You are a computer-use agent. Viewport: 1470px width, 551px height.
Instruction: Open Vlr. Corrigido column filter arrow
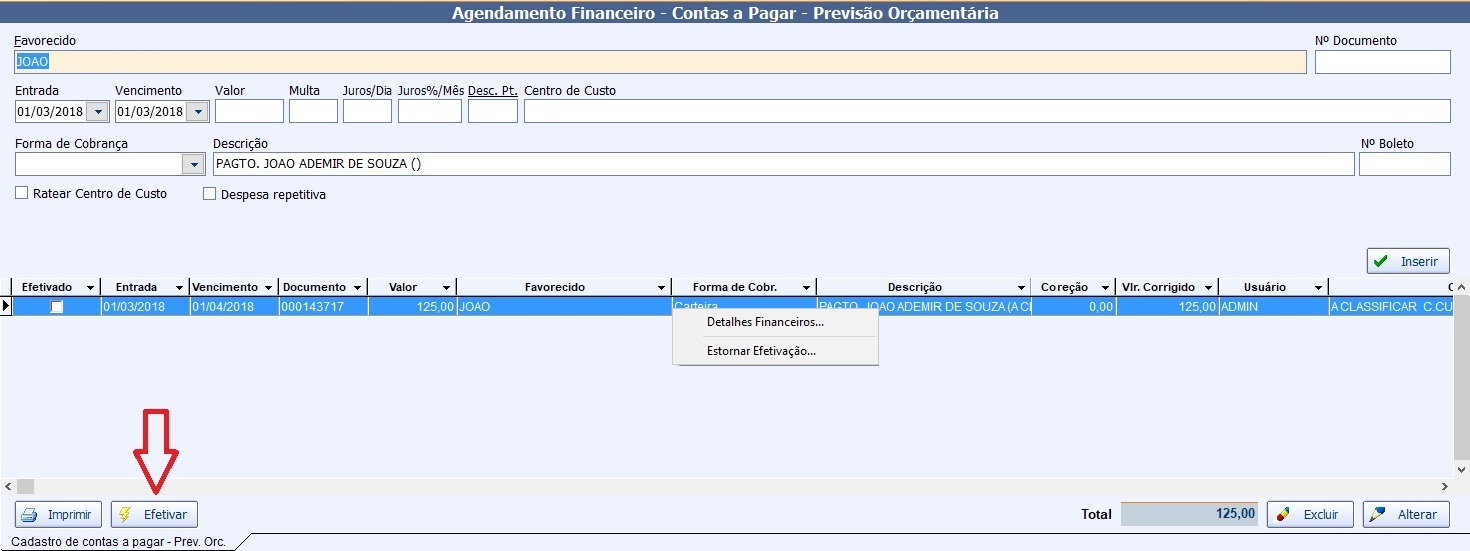[x=1208, y=288]
